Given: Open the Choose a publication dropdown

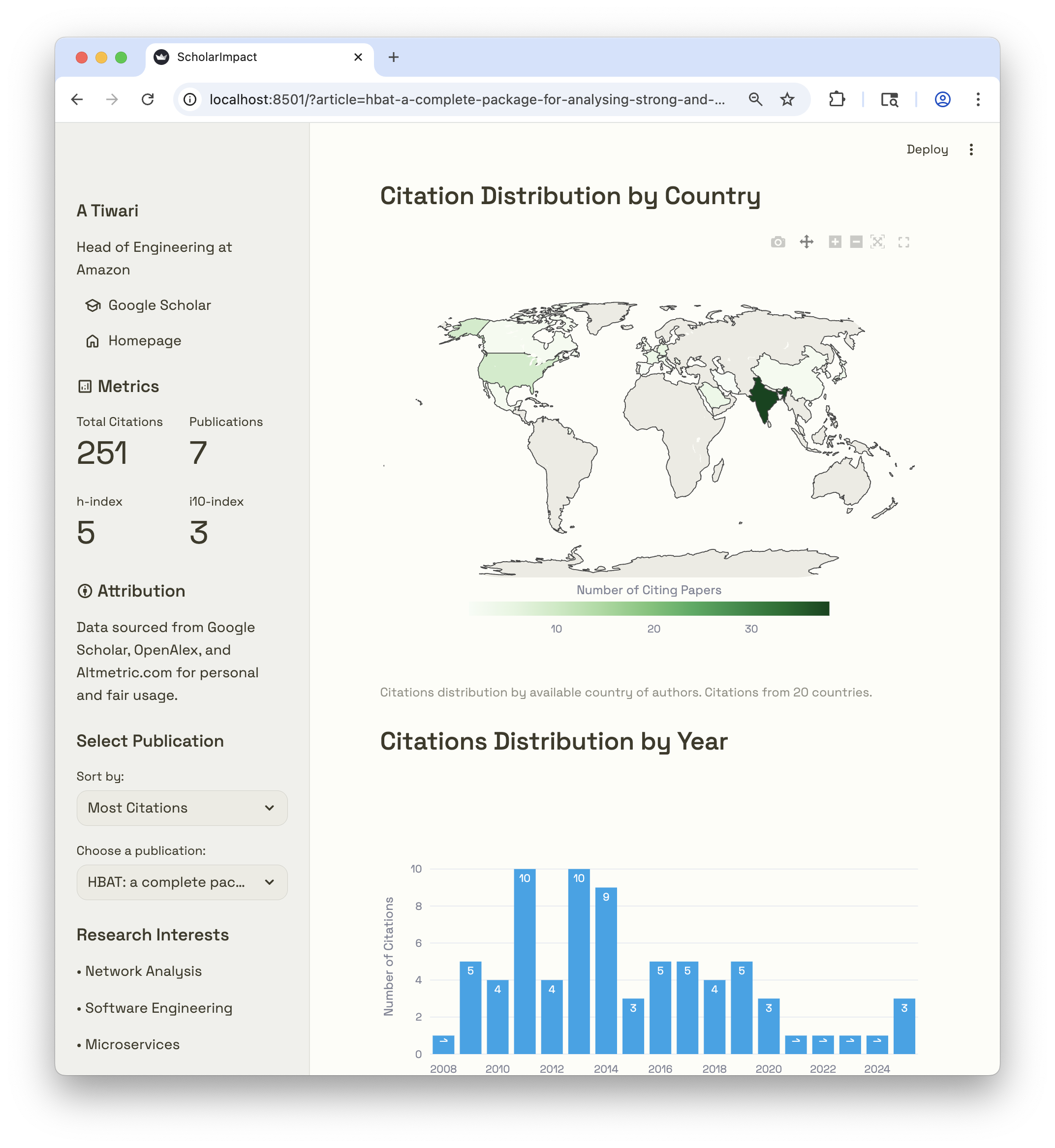Looking at the screenshot, I should point(182,882).
